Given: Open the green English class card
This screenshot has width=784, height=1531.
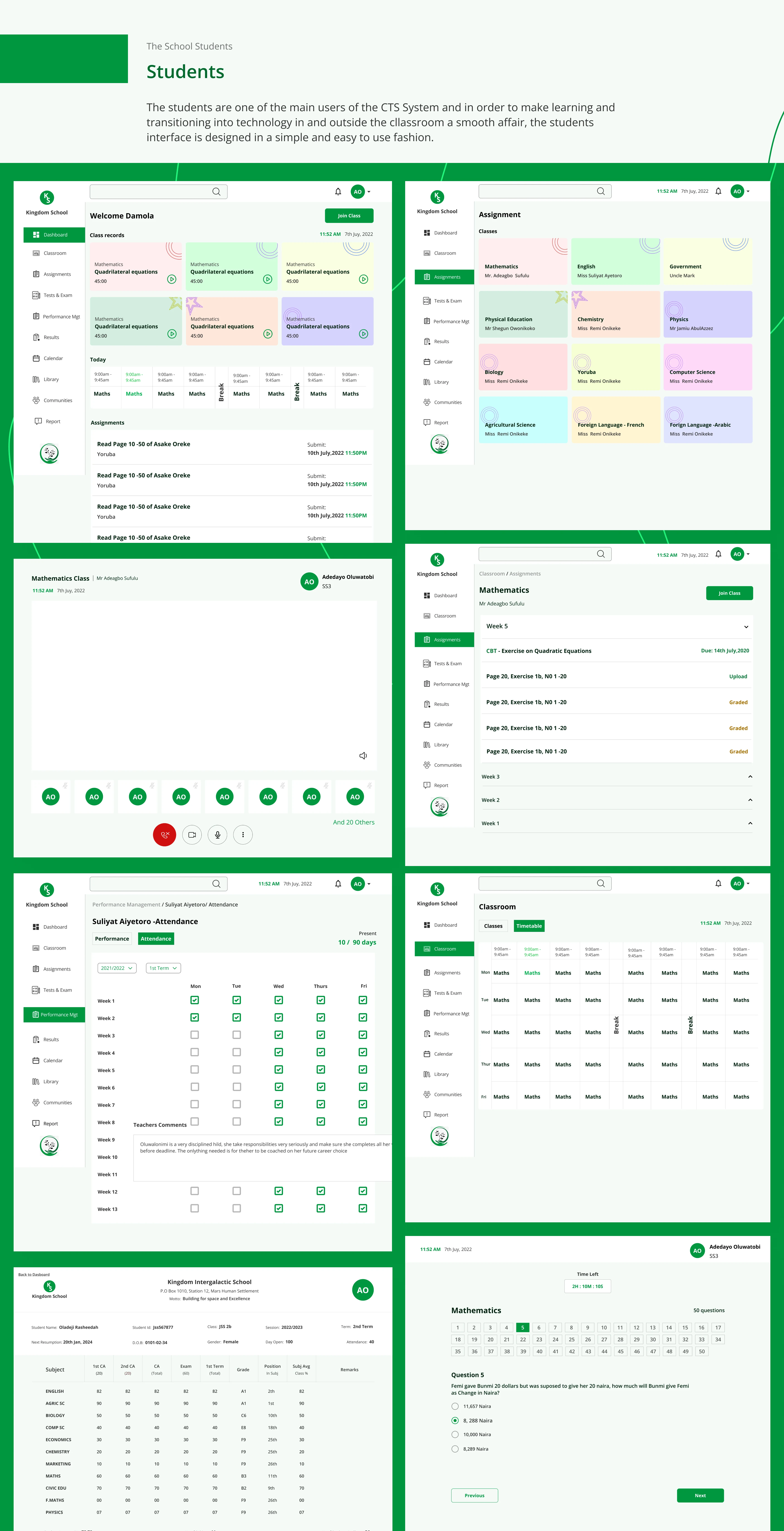Looking at the screenshot, I should click(615, 261).
